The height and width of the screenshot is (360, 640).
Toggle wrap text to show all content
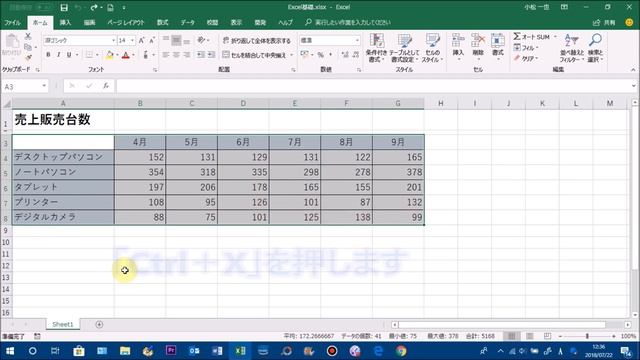click(257, 40)
